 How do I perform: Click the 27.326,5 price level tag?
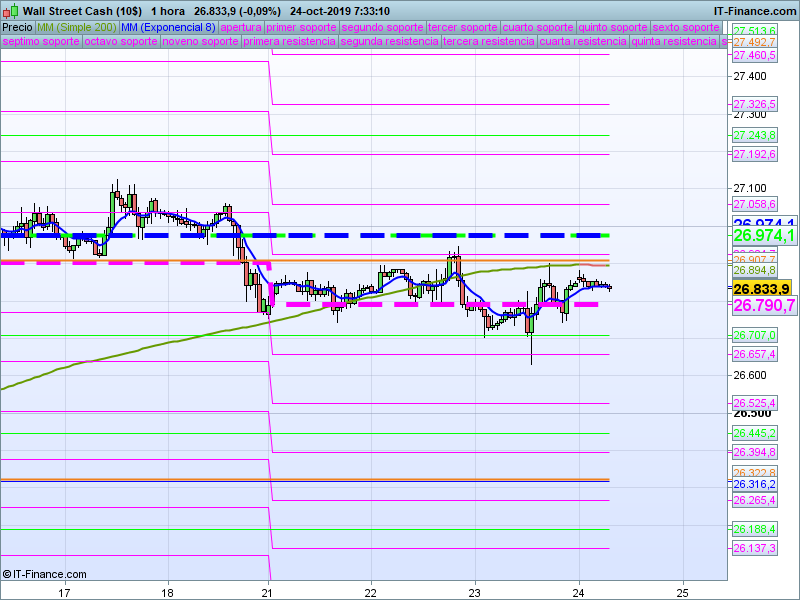pyautogui.click(x=755, y=104)
